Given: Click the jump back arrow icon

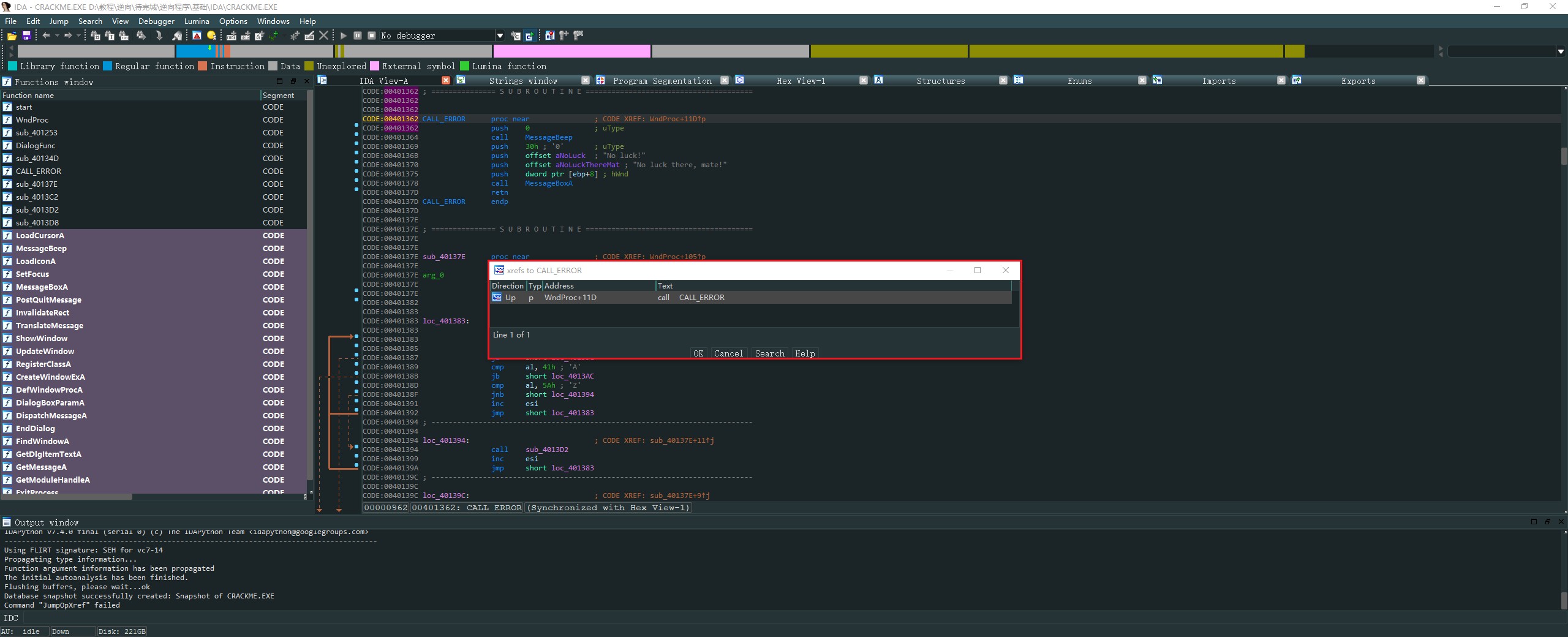Looking at the screenshot, I should [x=46, y=36].
